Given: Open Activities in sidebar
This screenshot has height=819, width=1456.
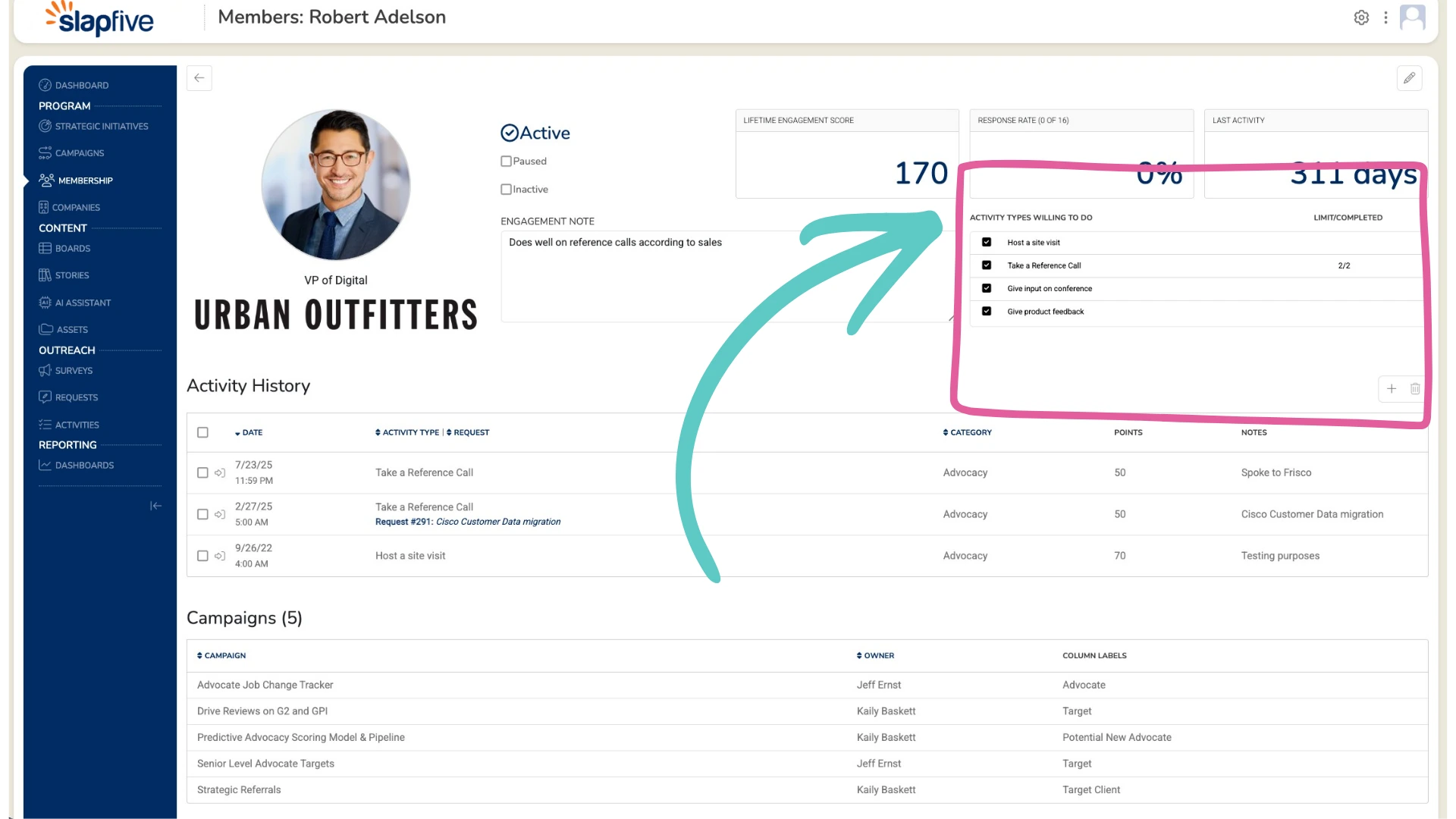Looking at the screenshot, I should pyautogui.click(x=69, y=425).
